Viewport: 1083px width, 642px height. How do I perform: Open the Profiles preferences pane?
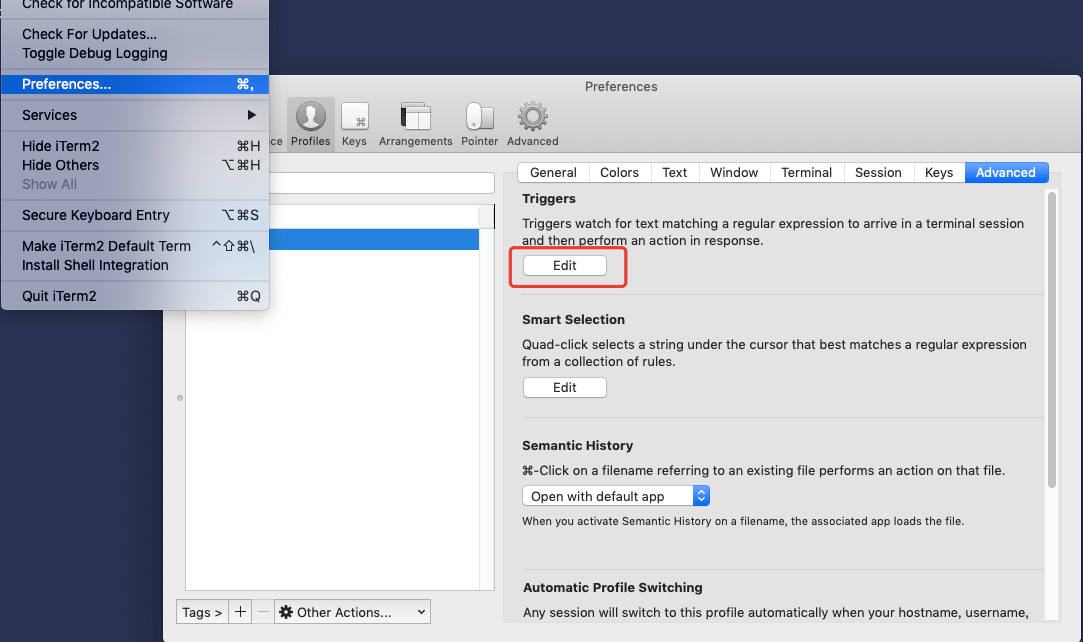310,124
